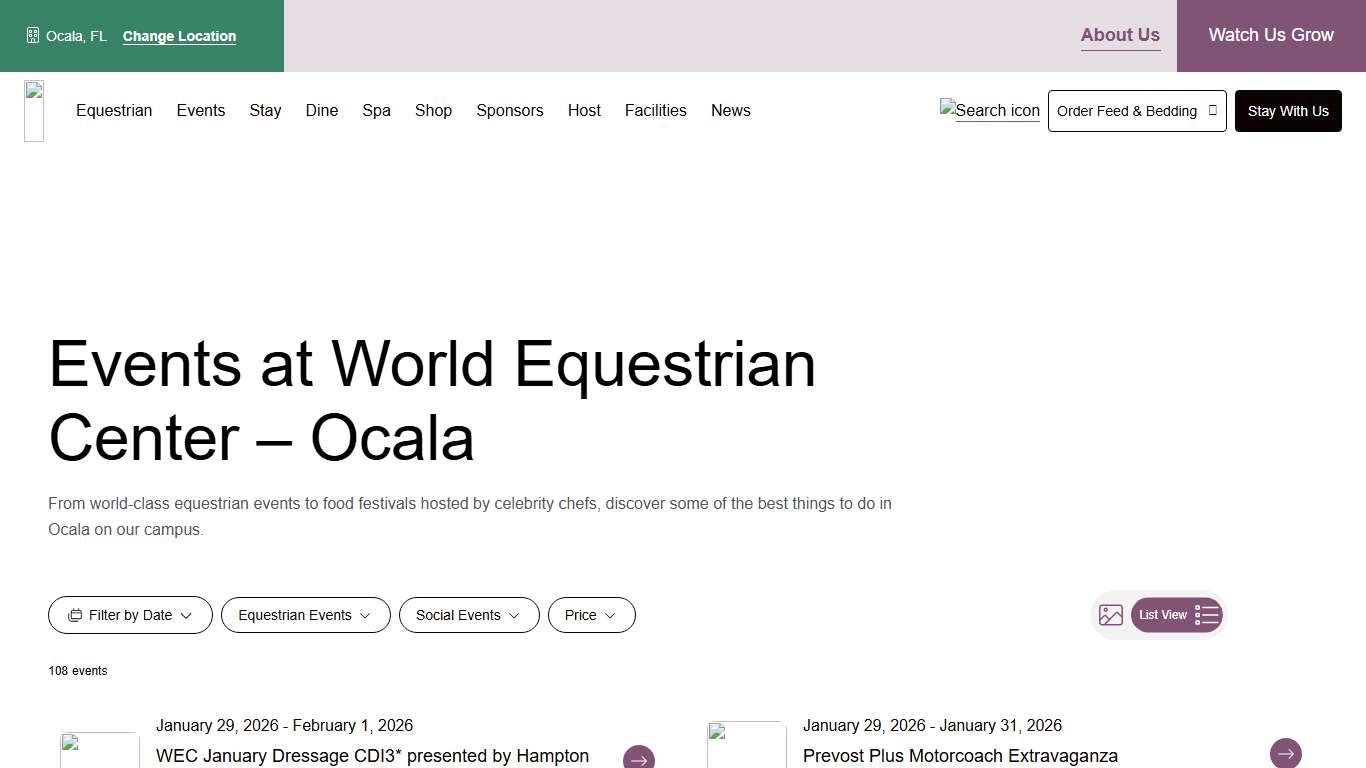Open the Social Events dropdown
Image resolution: width=1366 pixels, height=768 pixels.
pyautogui.click(x=469, y=615)
